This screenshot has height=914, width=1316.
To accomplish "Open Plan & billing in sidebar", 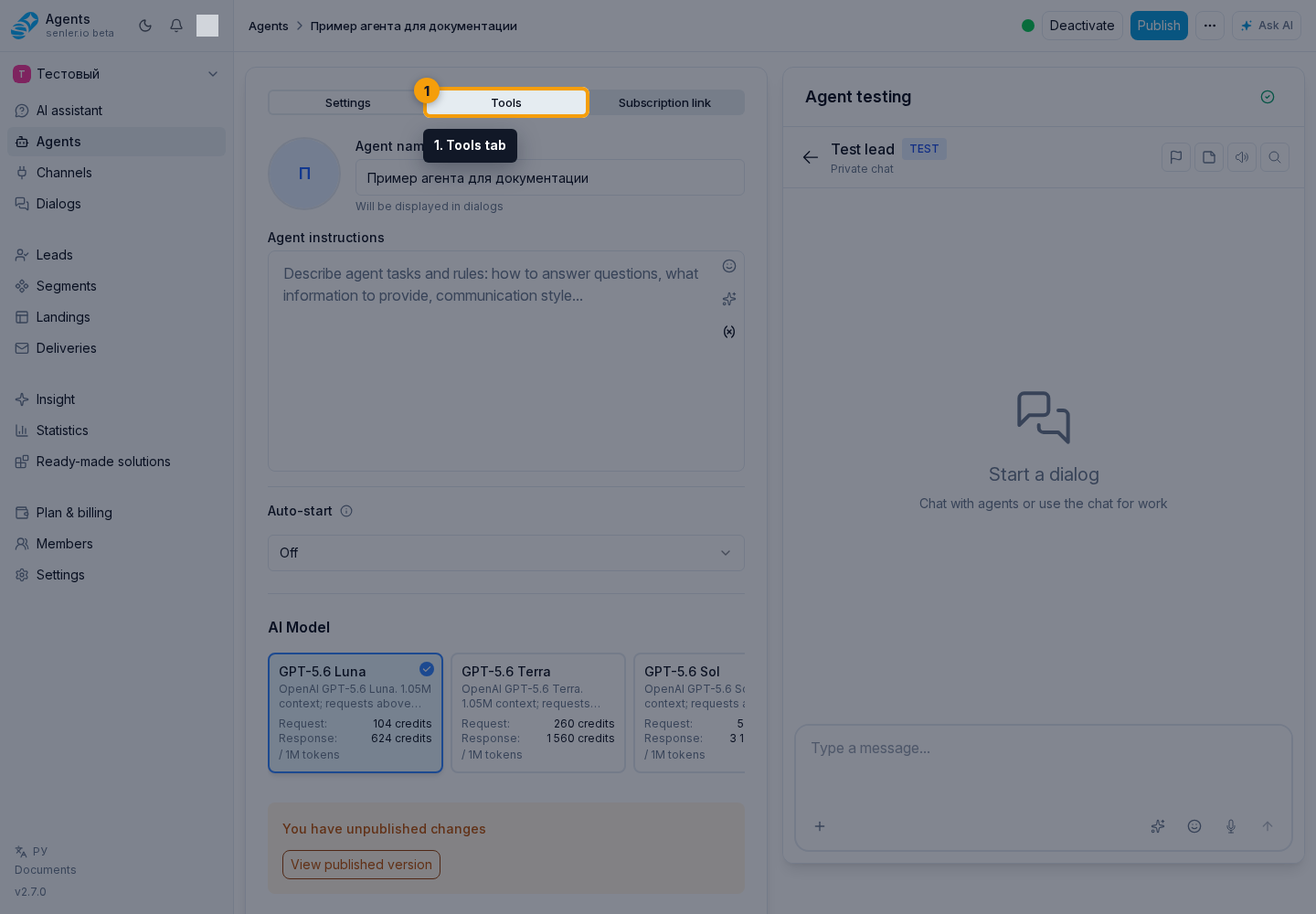I will point(116,513).
